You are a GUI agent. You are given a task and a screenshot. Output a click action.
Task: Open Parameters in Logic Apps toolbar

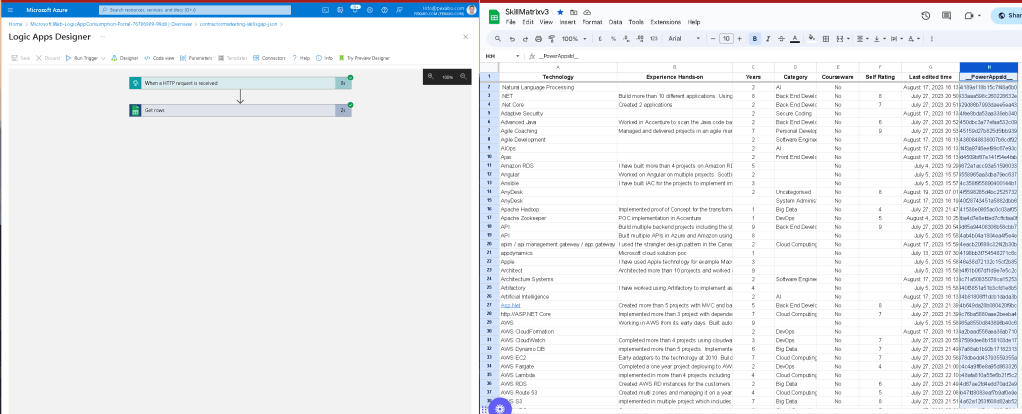click(196, 58)
